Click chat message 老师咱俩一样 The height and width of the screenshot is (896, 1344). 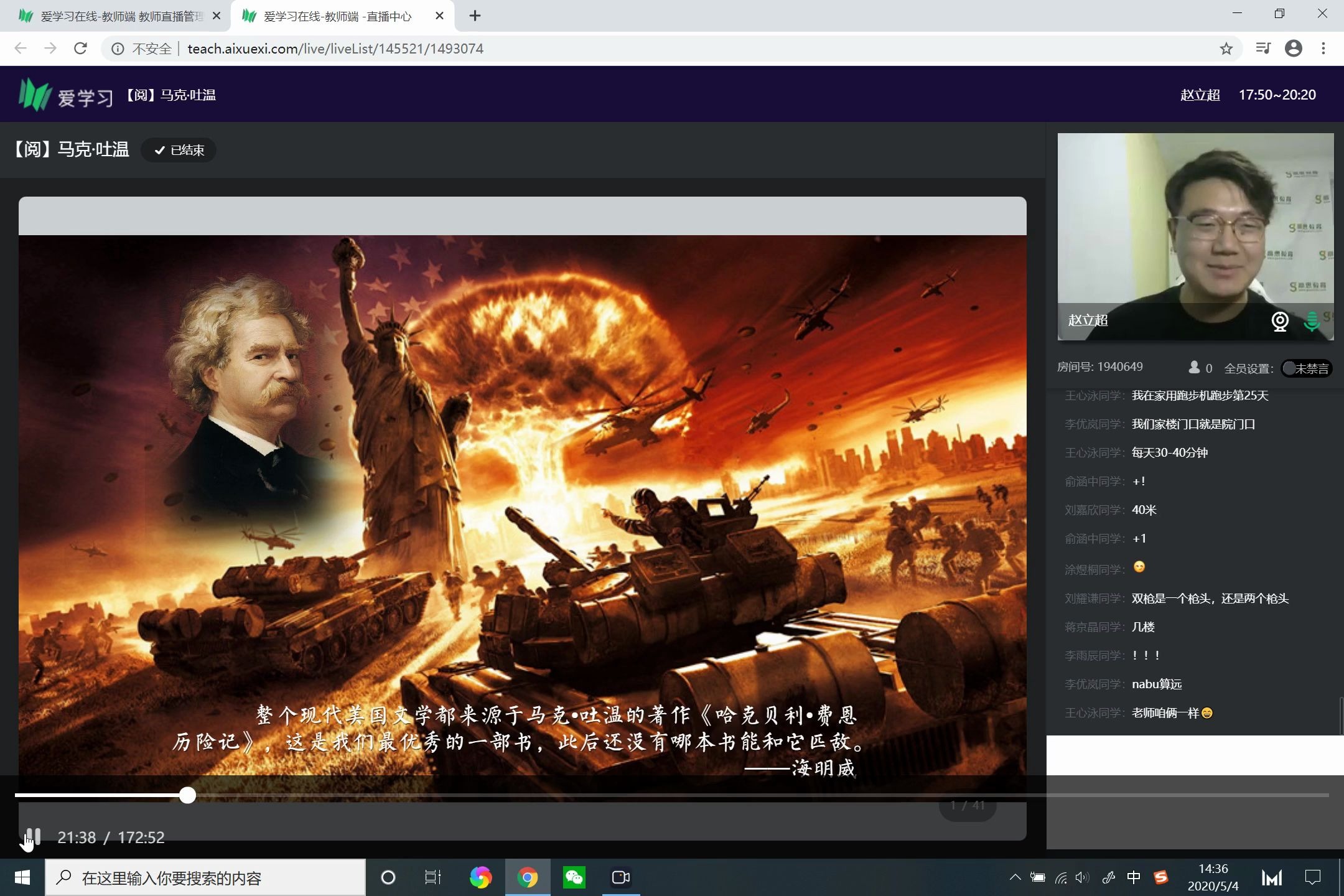pos(1172,713)
